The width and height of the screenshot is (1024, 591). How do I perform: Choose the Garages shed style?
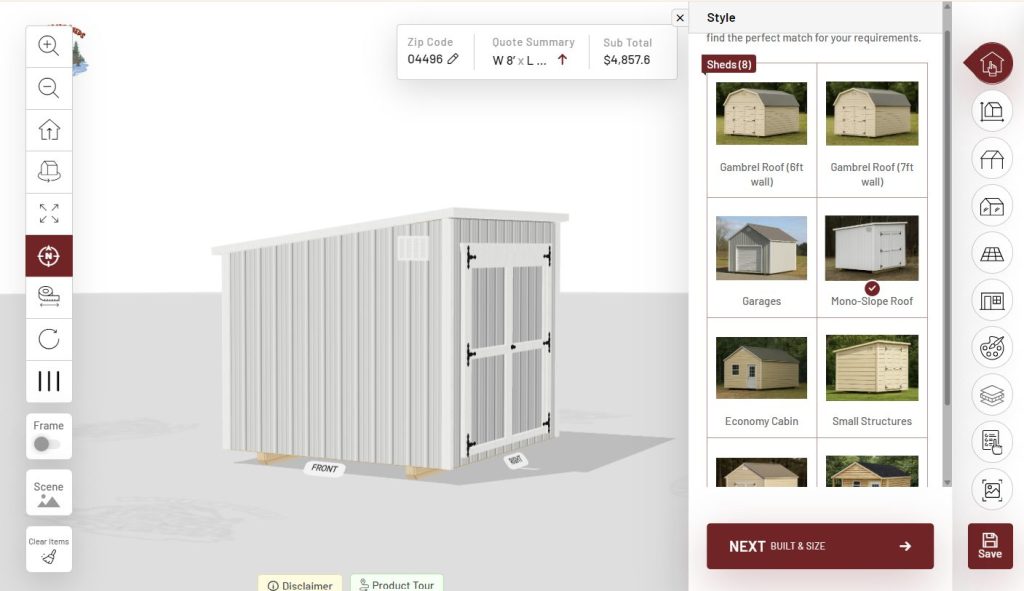coord(761,258)
